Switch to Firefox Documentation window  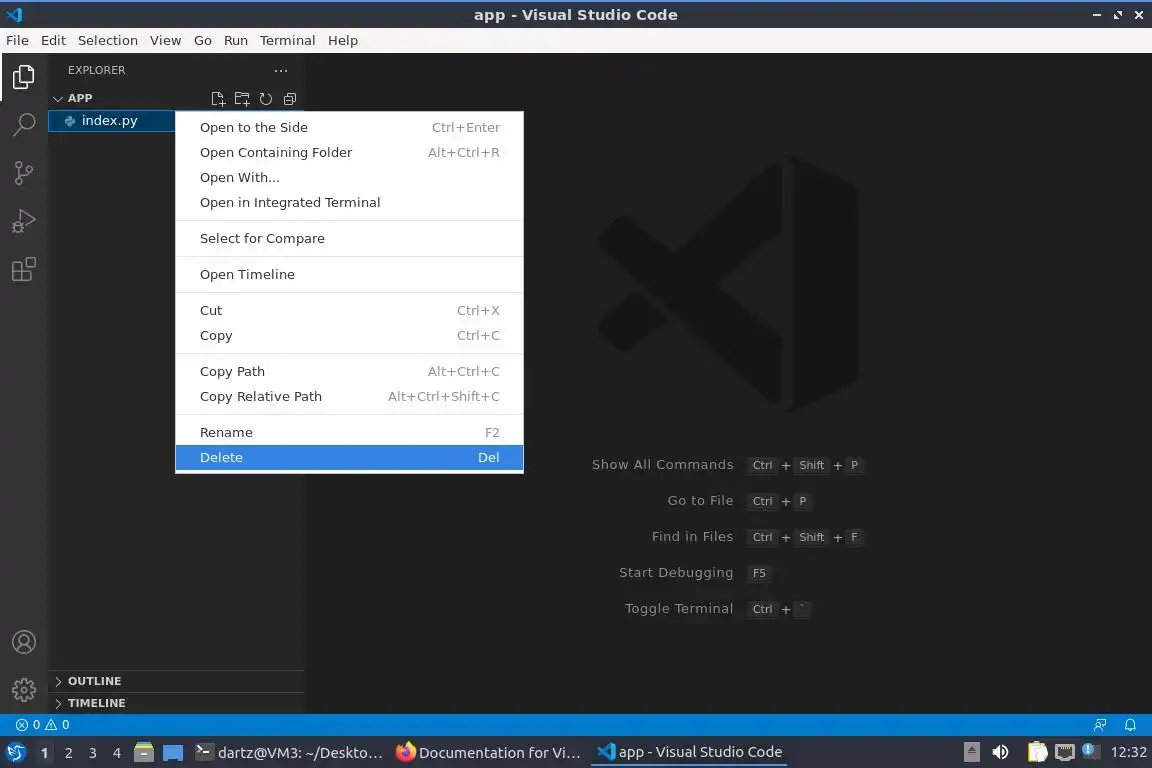tap(488, 753)
